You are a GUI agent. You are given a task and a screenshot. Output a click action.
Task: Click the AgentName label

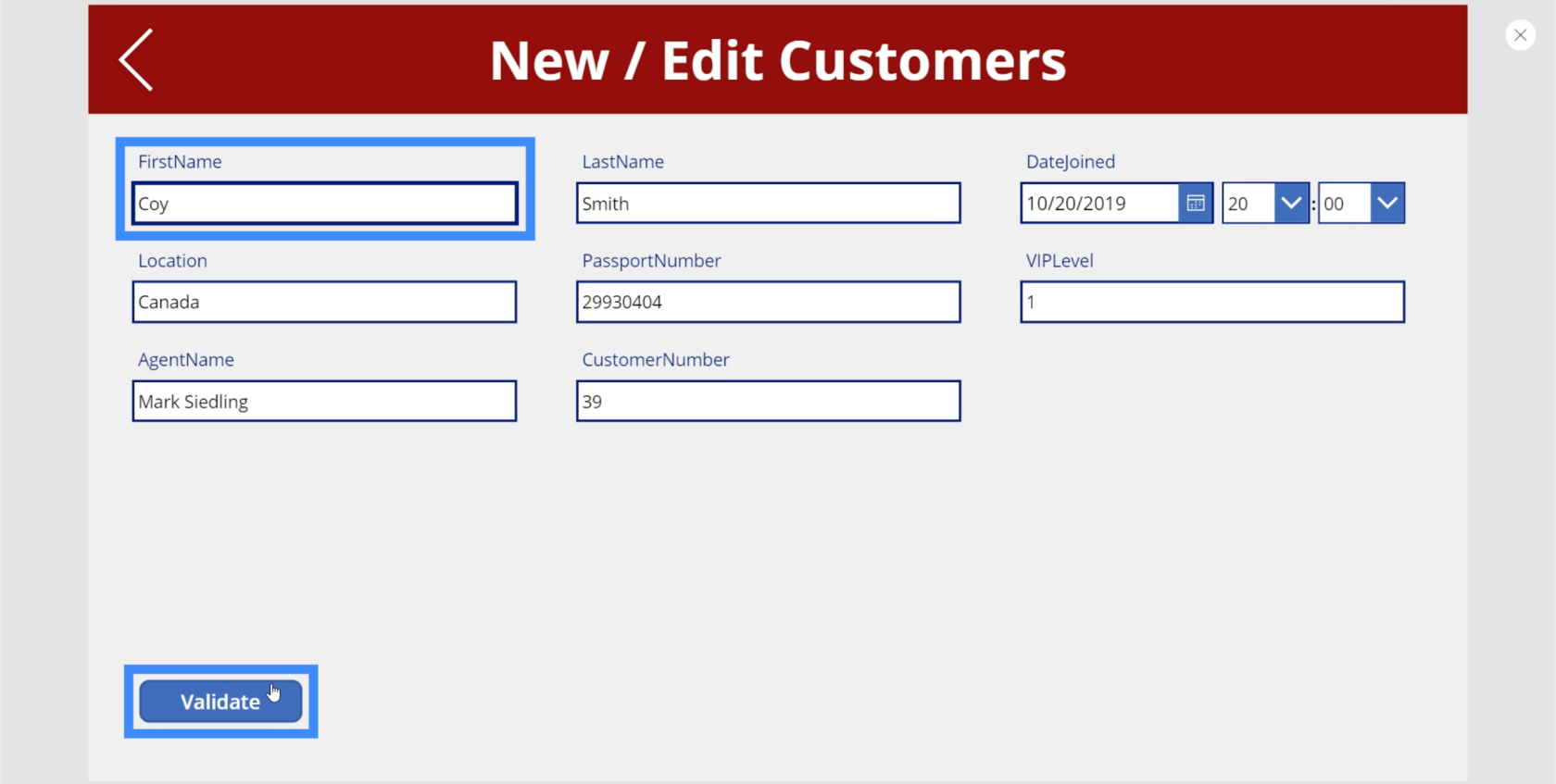point(185,360)
